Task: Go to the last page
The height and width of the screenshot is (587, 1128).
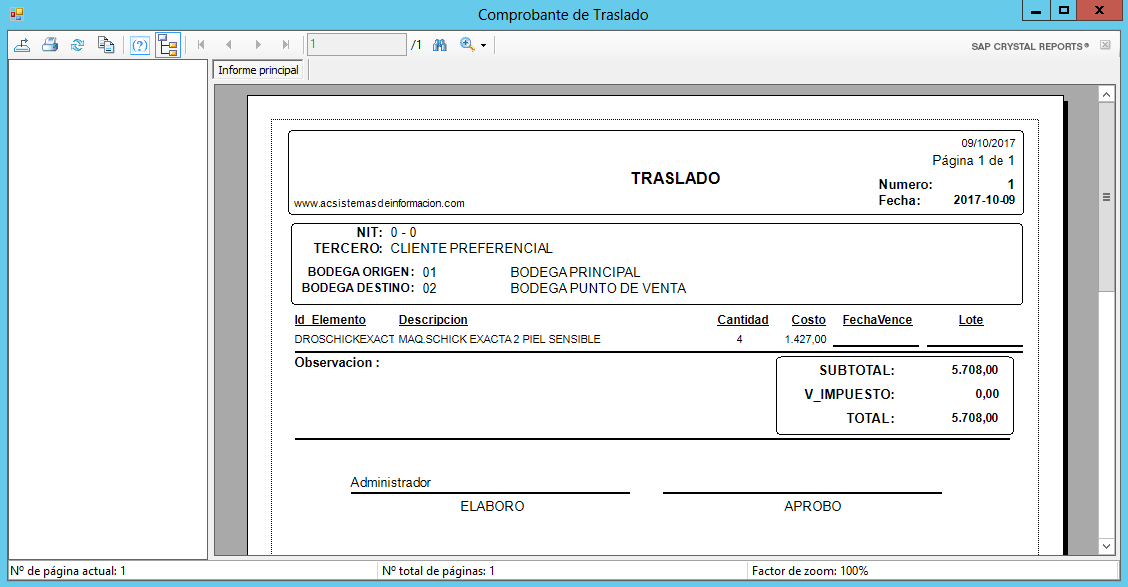Action: pyautogui.click(x=286, y=45)
